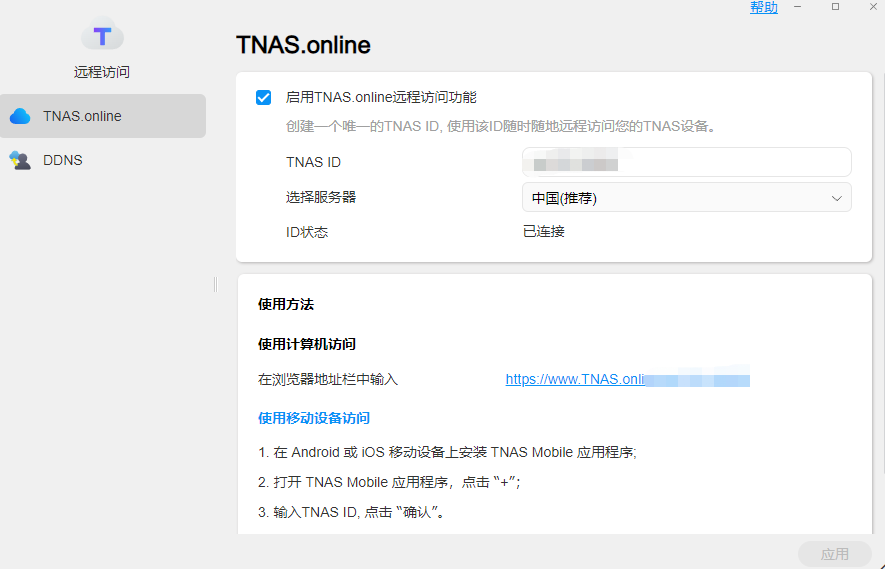Click into the TNAS ID input field
The image size is (885, 569).
click(x=686, y=162)
